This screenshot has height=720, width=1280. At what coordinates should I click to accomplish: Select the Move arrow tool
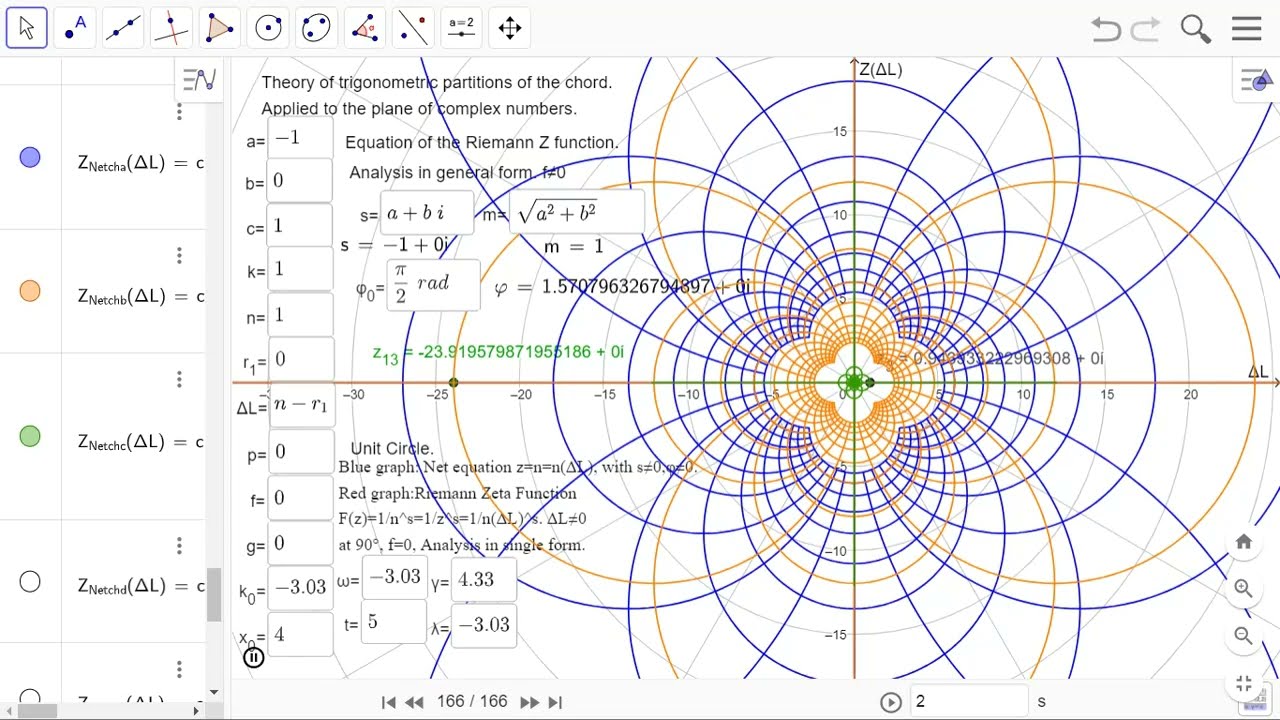click(27, 27)
